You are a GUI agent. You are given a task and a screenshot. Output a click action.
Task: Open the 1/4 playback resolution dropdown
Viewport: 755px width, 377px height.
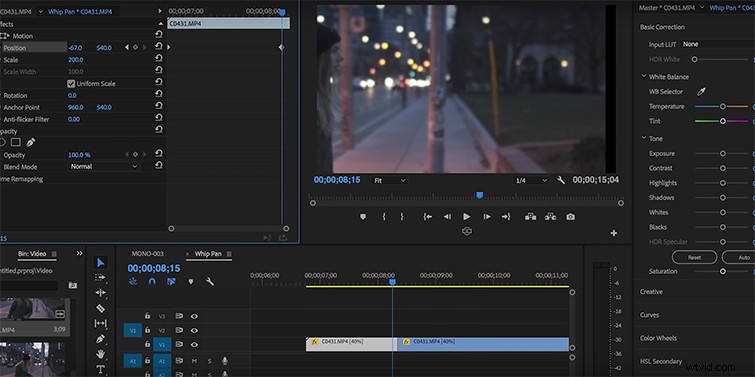(x=531, y=181)
